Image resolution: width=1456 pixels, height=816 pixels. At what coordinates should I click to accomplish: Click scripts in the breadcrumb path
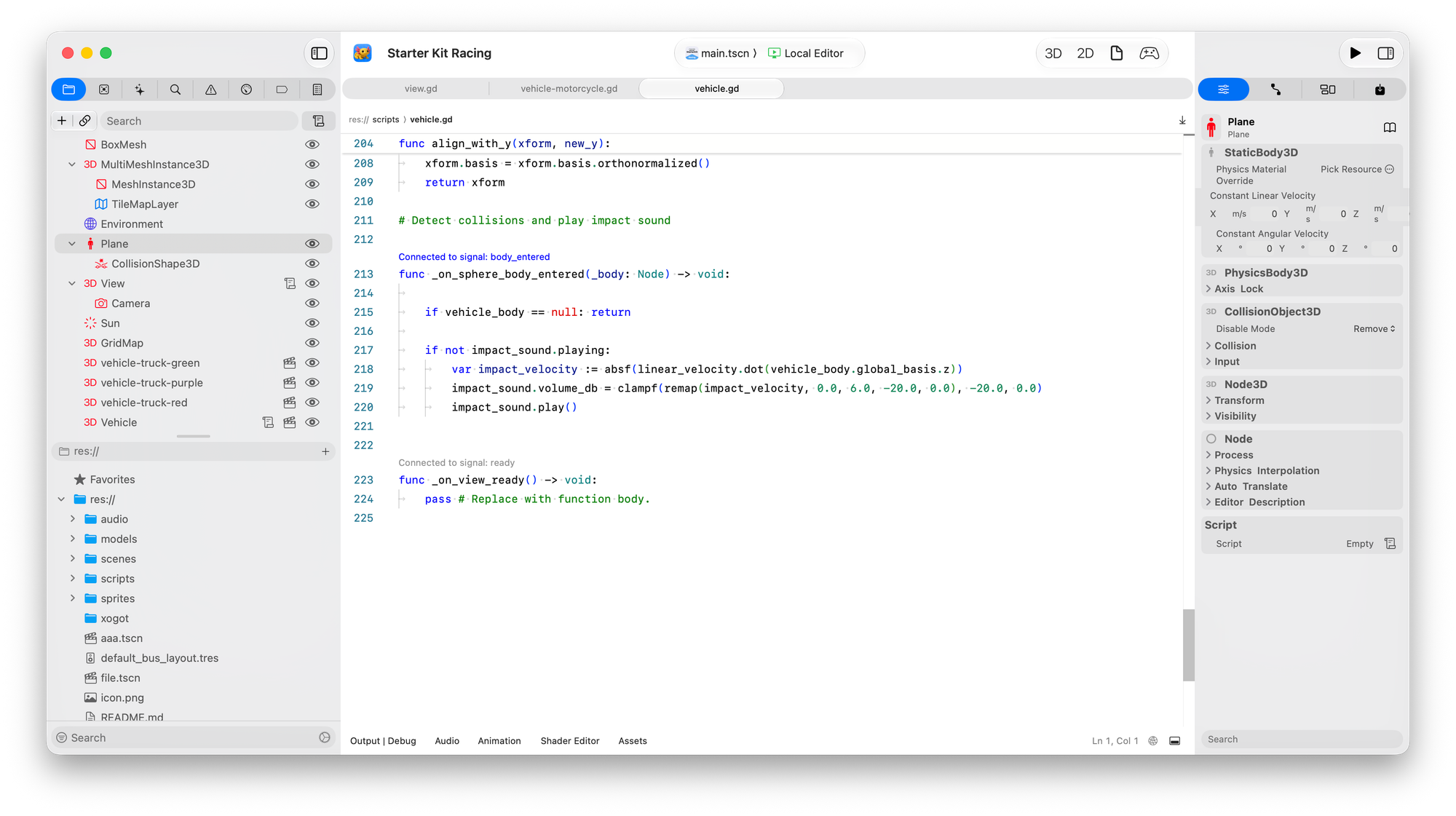coord(386,119)
